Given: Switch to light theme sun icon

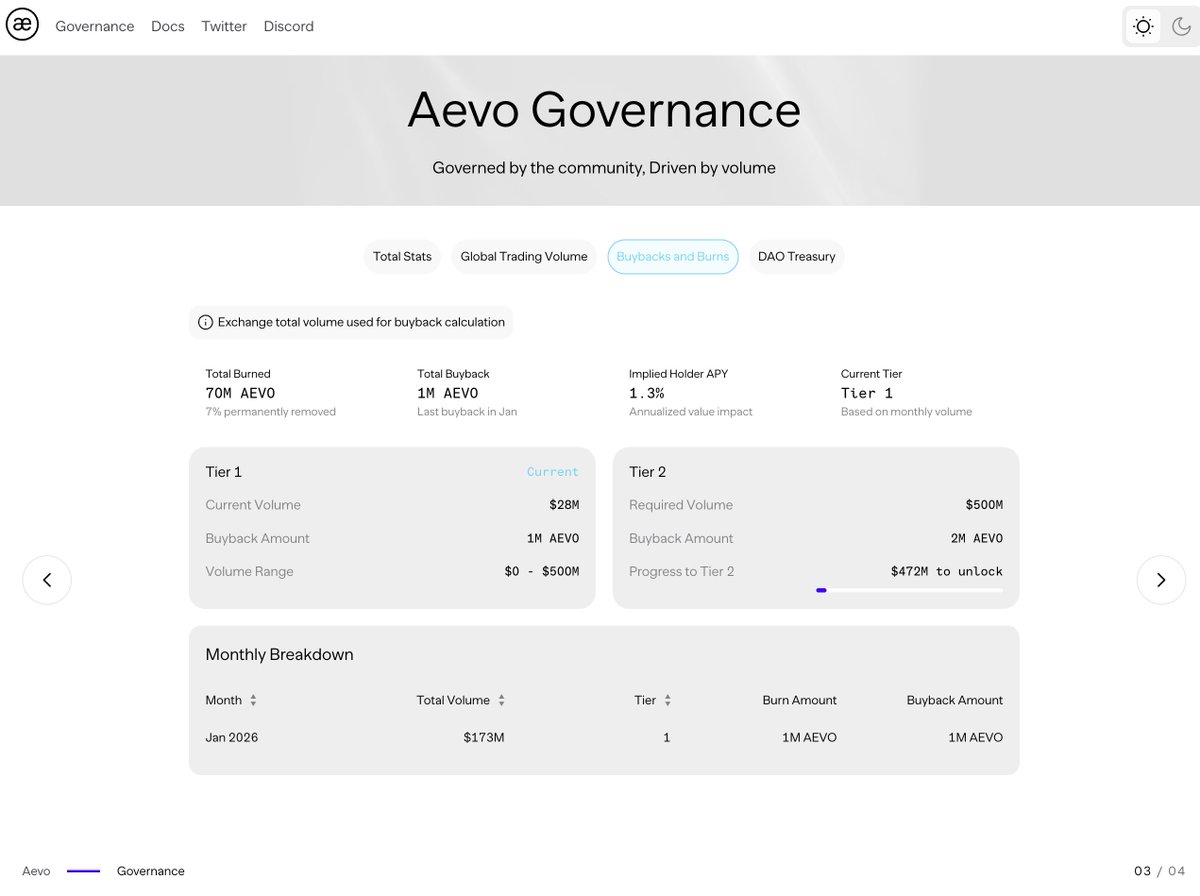Looking at the screenshot, I should [x=1143, y=27].
